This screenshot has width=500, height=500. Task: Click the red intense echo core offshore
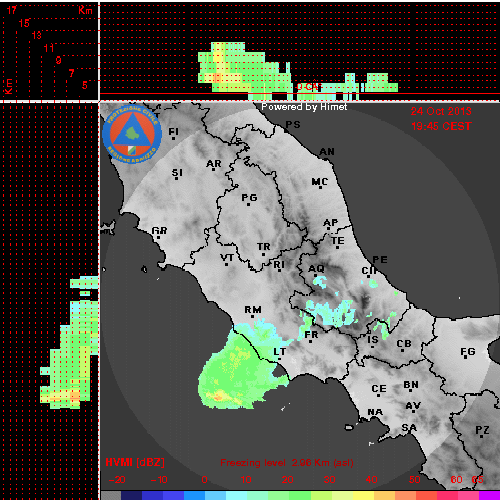(218, 397)
